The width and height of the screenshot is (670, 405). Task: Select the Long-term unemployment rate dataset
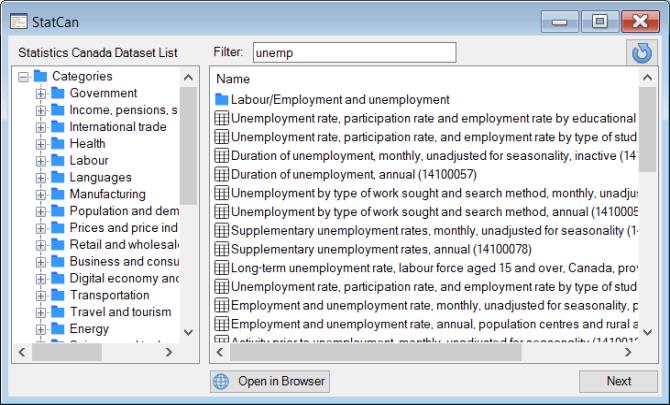point(430,267)
